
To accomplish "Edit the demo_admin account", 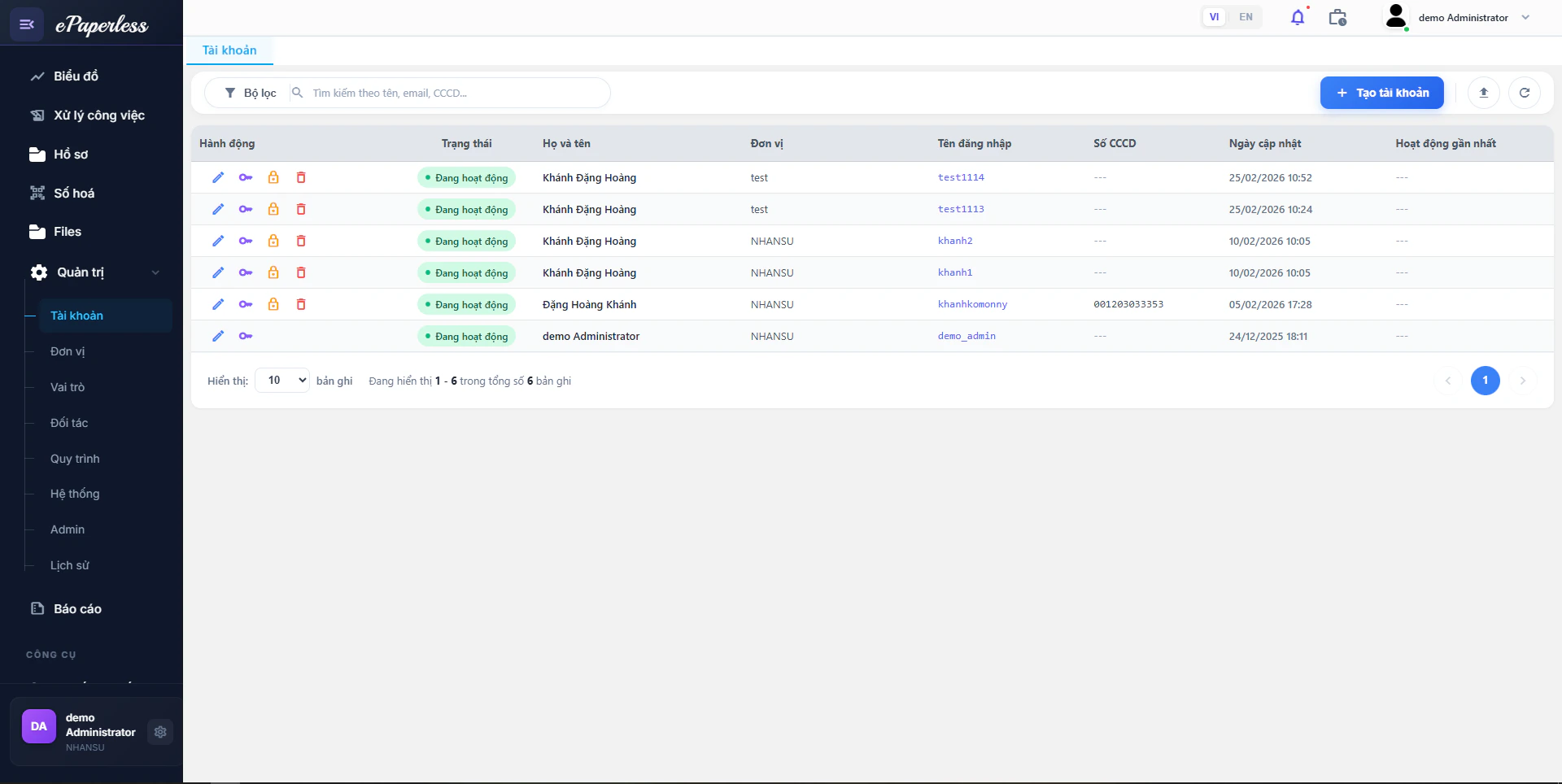I will click(218, 336).
